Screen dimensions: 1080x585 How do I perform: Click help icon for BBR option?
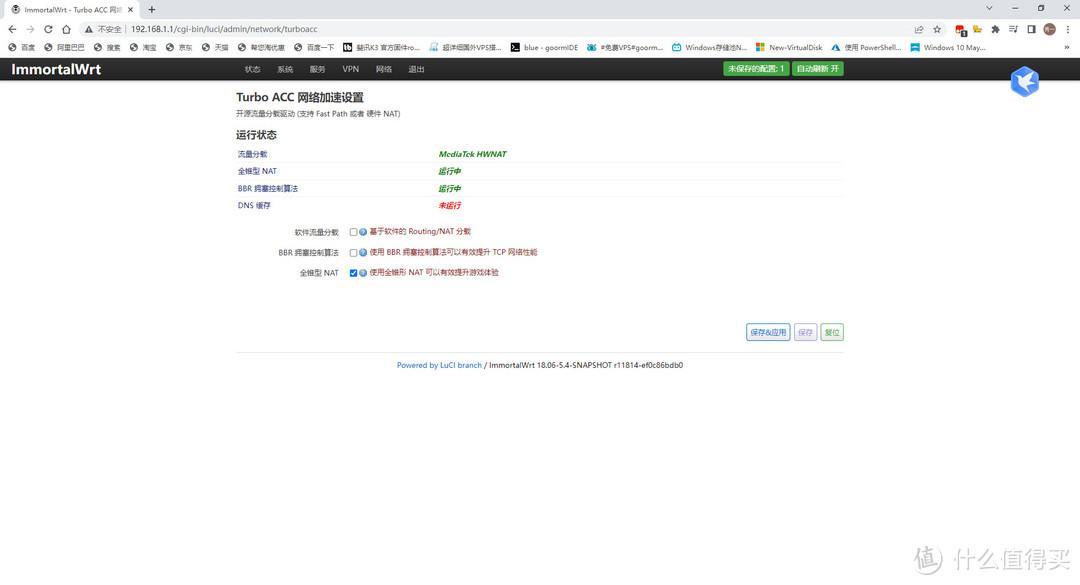363,253
